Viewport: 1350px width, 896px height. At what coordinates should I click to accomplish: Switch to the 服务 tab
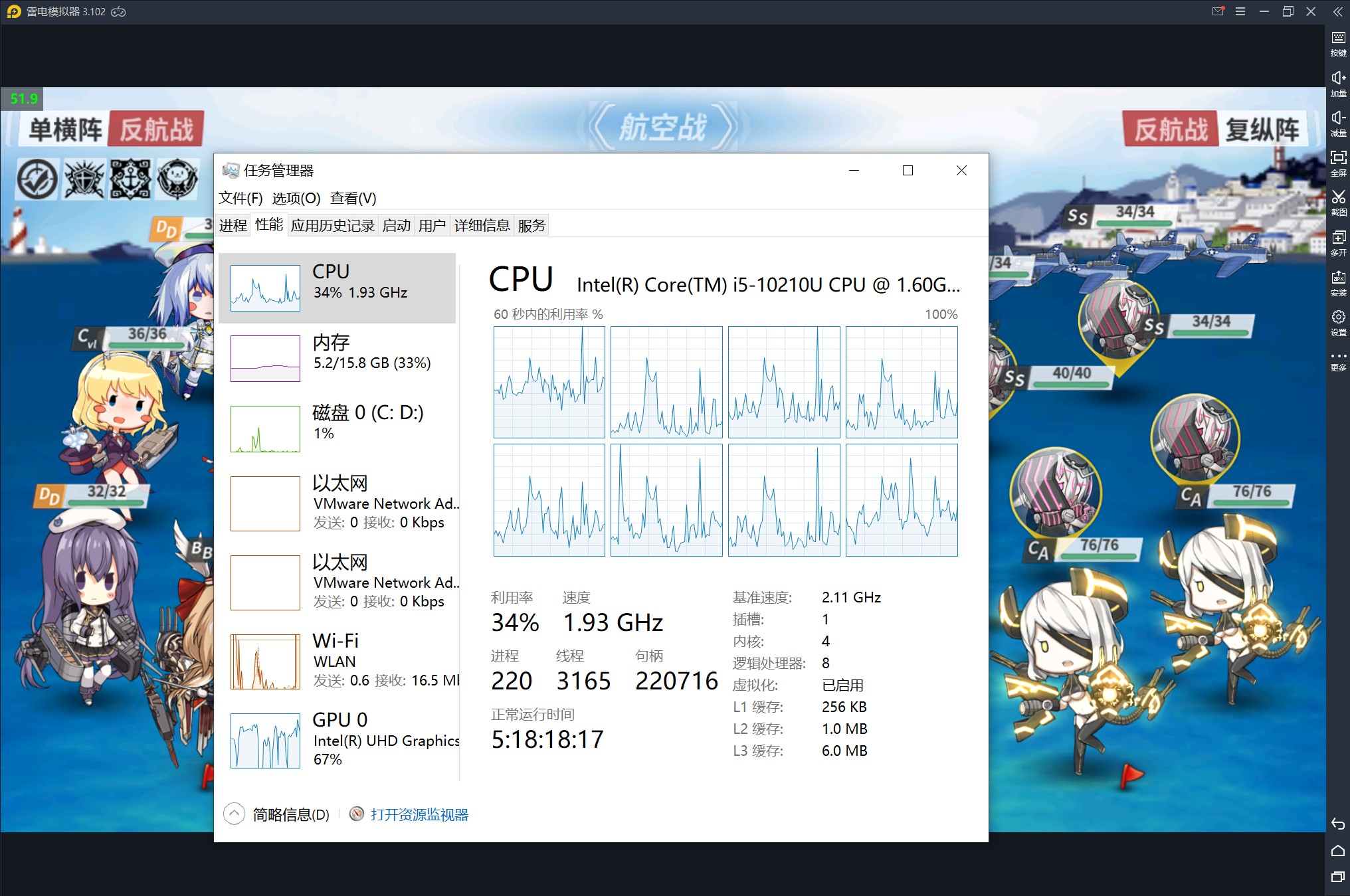531,225
